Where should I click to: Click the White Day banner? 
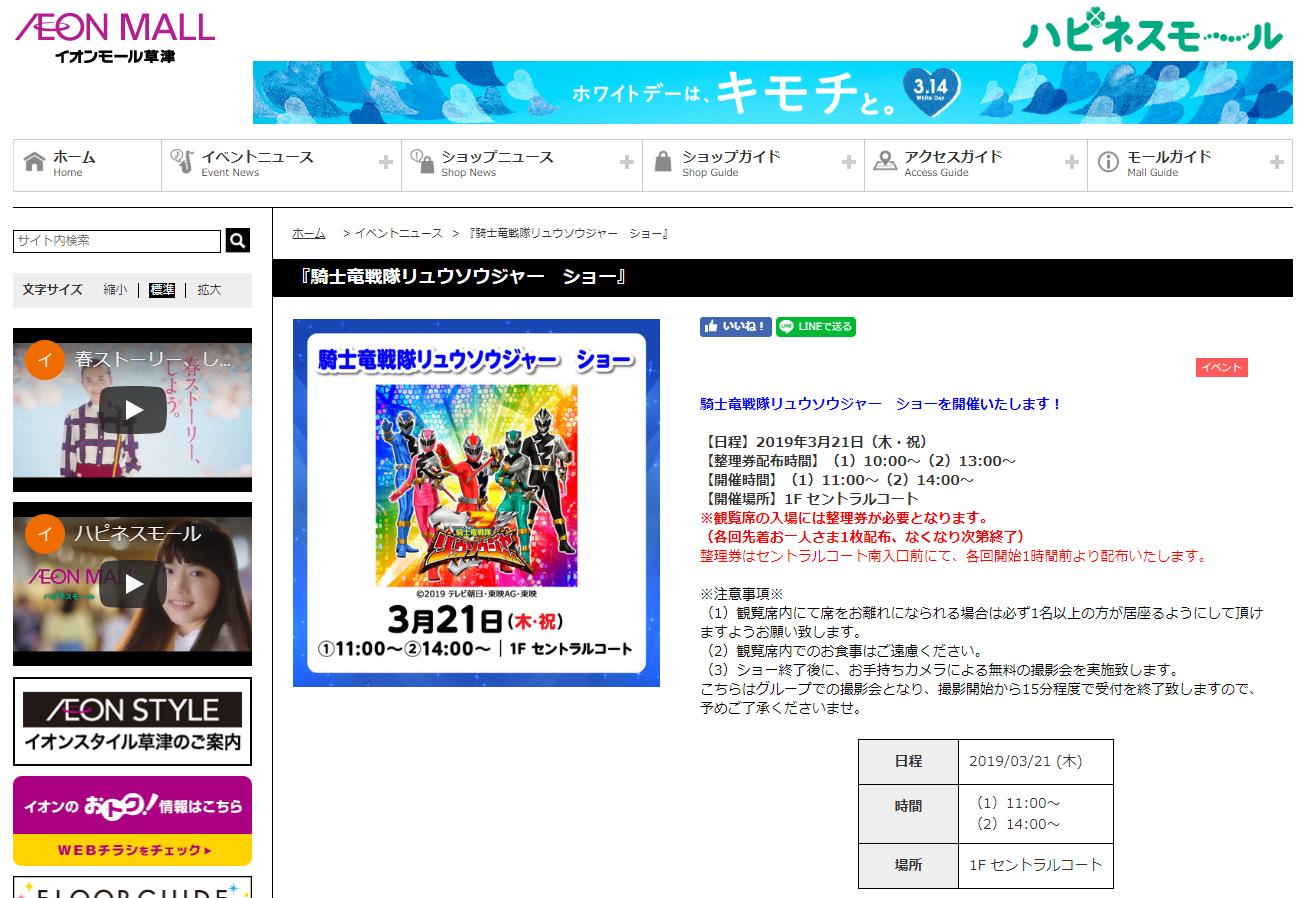[x=772, y=92]
